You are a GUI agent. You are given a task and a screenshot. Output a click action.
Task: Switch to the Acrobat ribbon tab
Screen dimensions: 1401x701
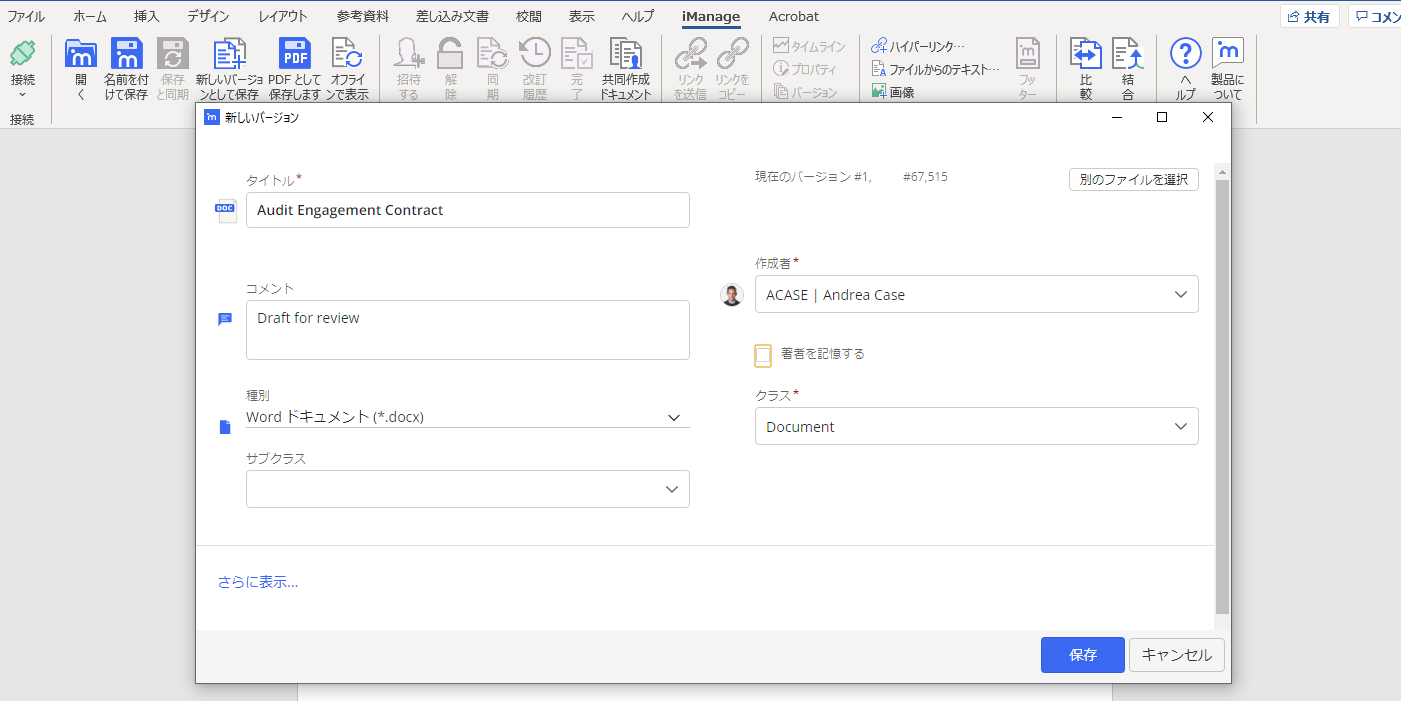793,16
